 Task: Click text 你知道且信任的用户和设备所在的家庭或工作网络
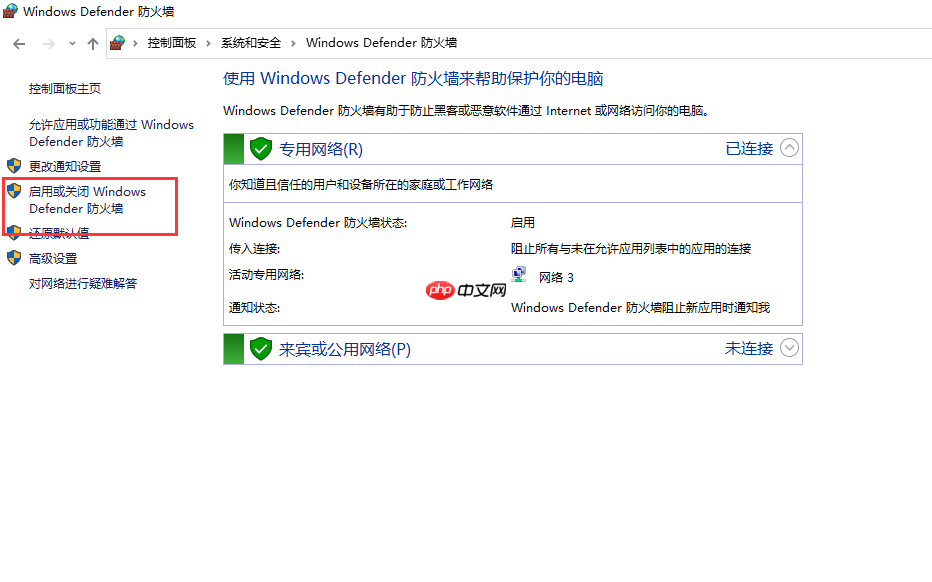361,185
